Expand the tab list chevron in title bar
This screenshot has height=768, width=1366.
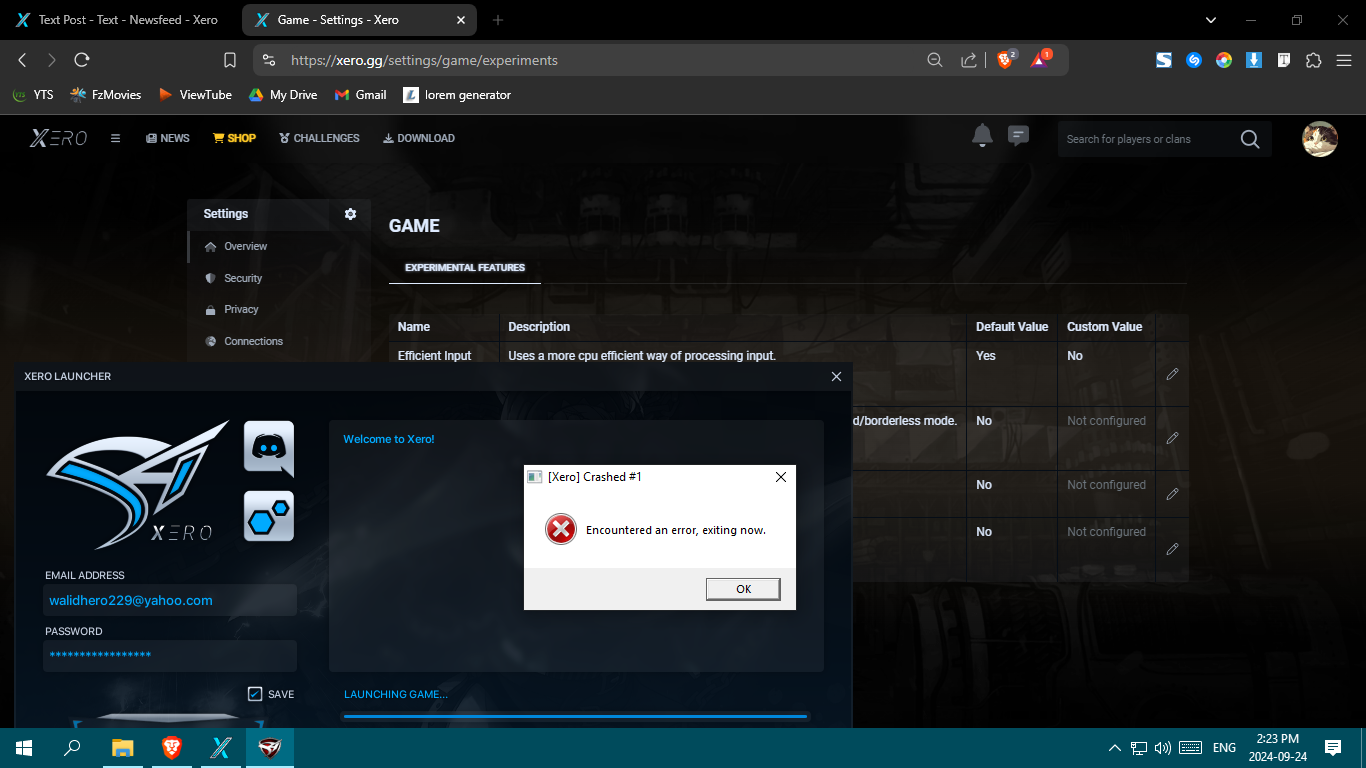[x=1211, y=20]
